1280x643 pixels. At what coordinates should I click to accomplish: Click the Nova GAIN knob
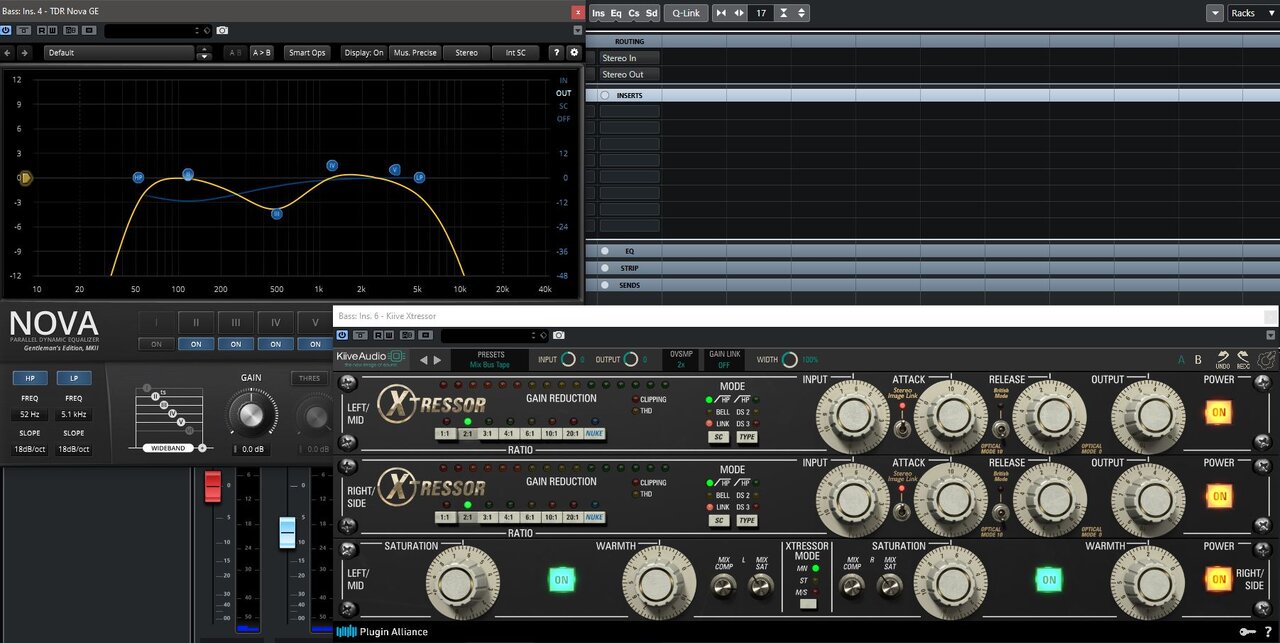click(252, 413)
